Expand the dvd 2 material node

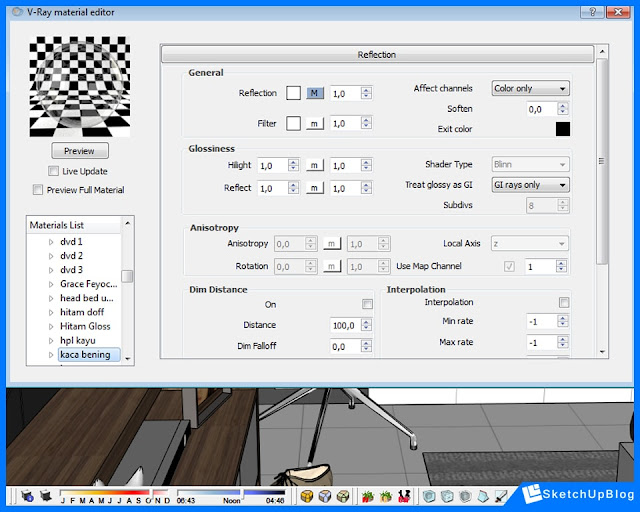coord(51,256)
